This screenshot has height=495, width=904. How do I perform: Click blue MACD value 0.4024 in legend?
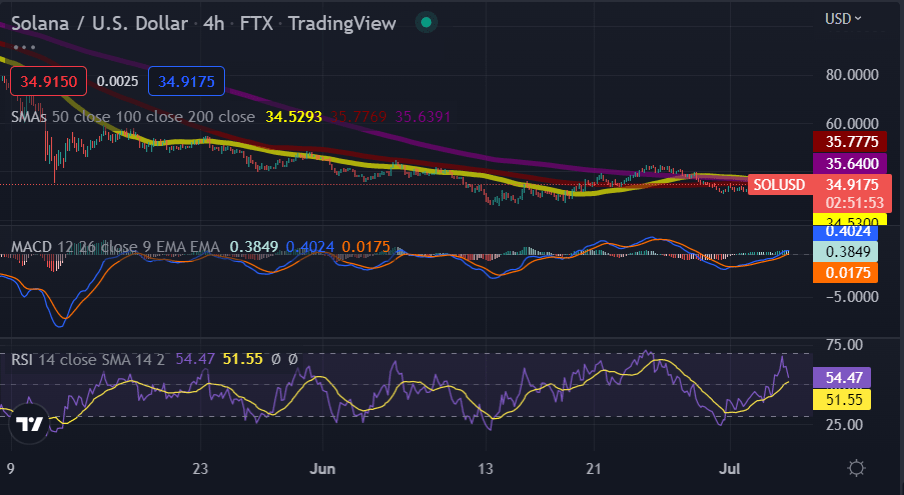tap(310, 247)
